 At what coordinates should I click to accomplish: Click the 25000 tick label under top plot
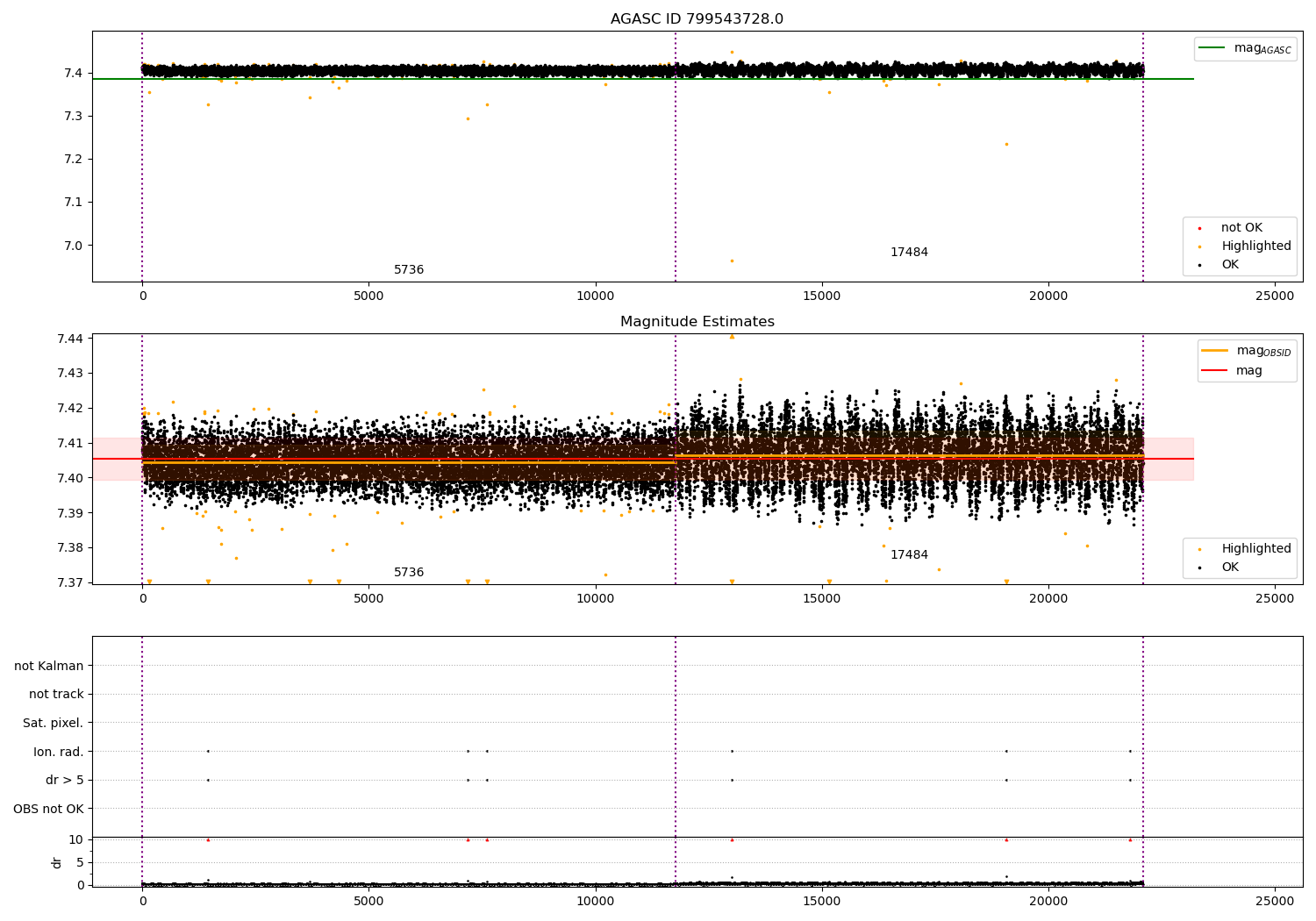coord(1275,296)
